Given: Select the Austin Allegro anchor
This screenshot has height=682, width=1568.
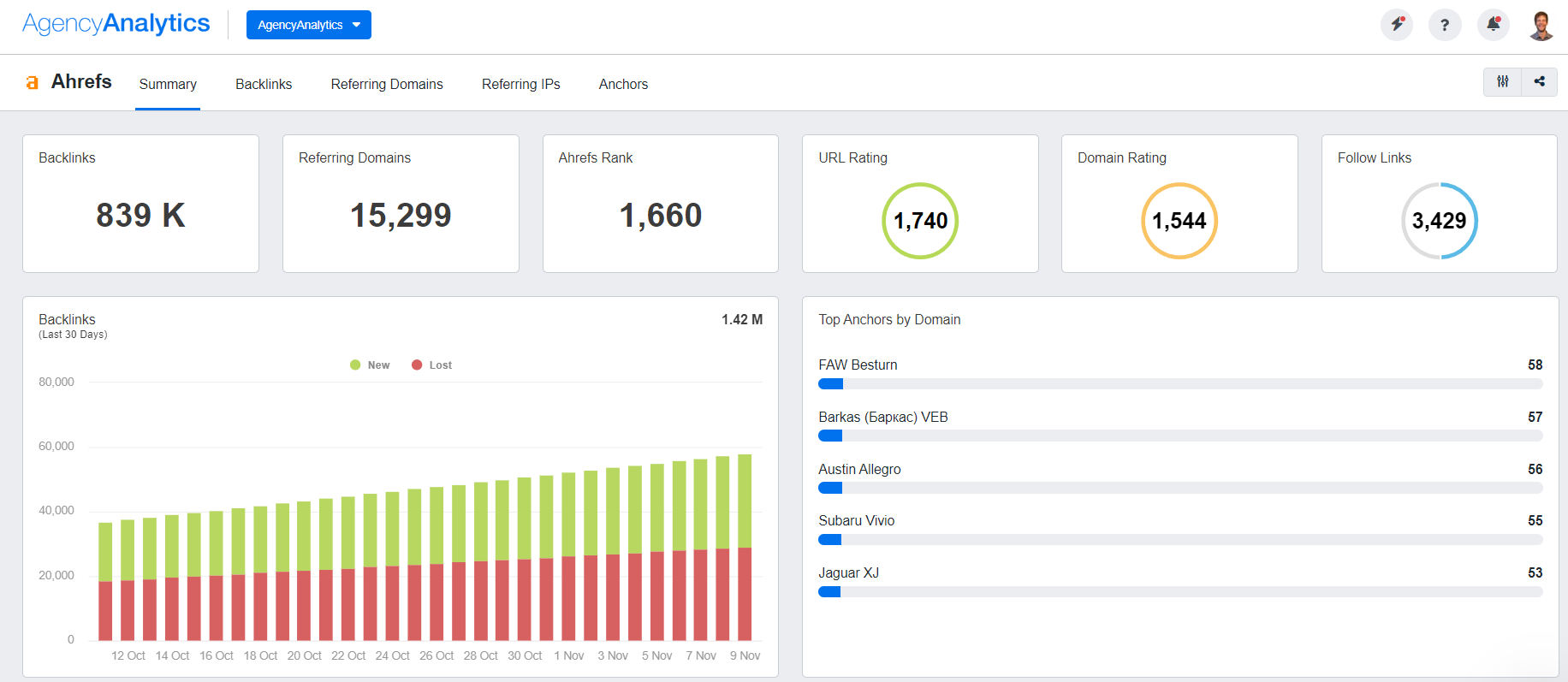Looking at the screenshot, I should 1180,478.
